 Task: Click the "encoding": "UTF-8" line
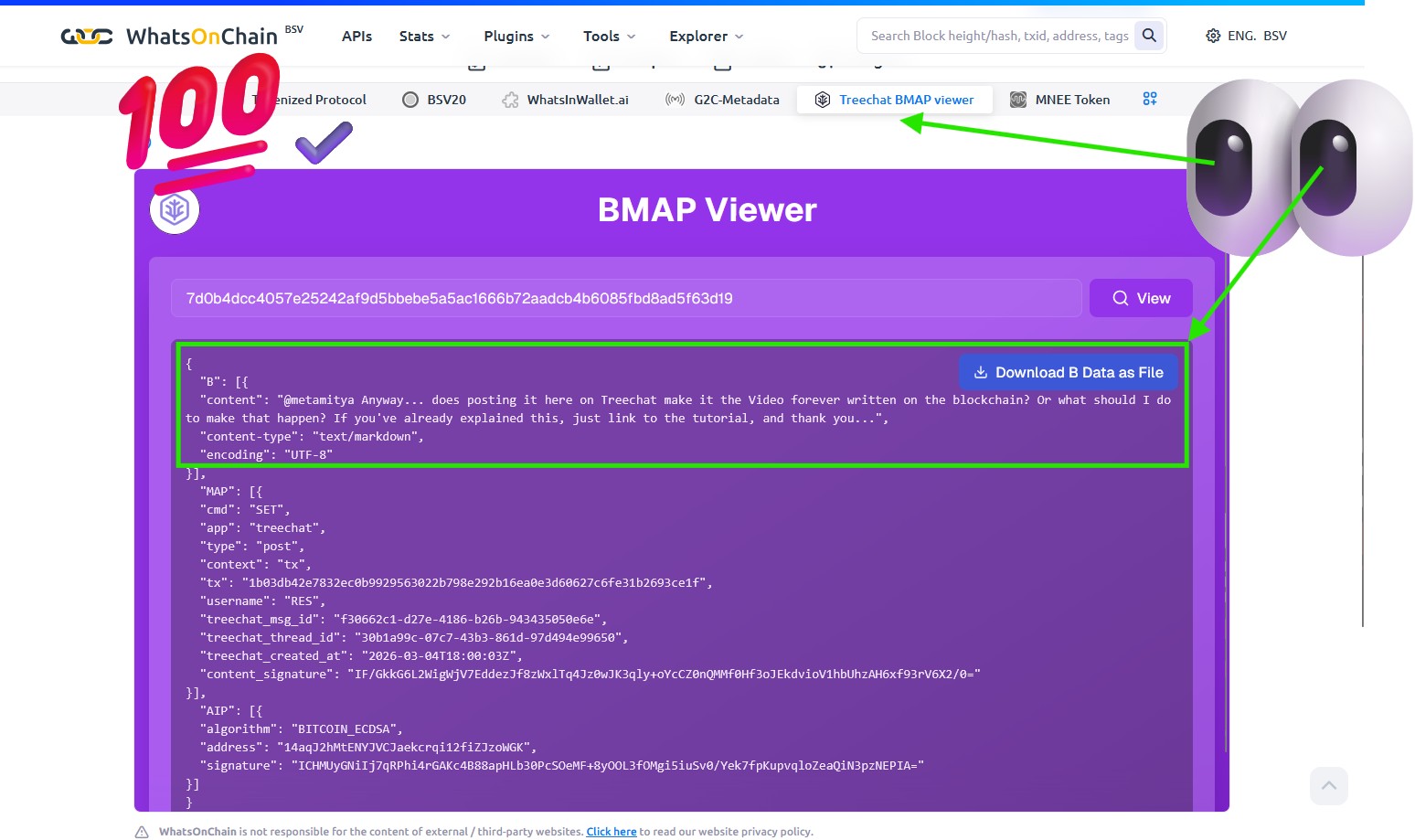click(x=266, y=455)
